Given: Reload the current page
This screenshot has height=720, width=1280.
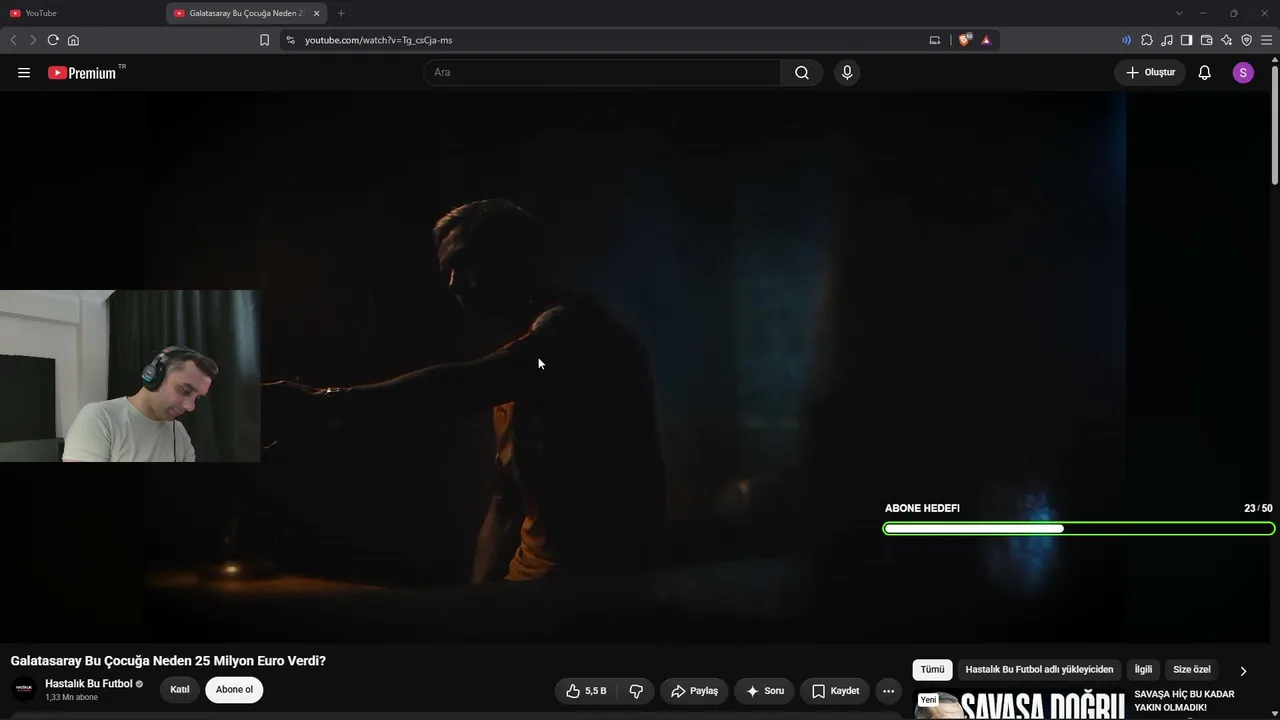Looking at the screenshot, I should (53, 40).
